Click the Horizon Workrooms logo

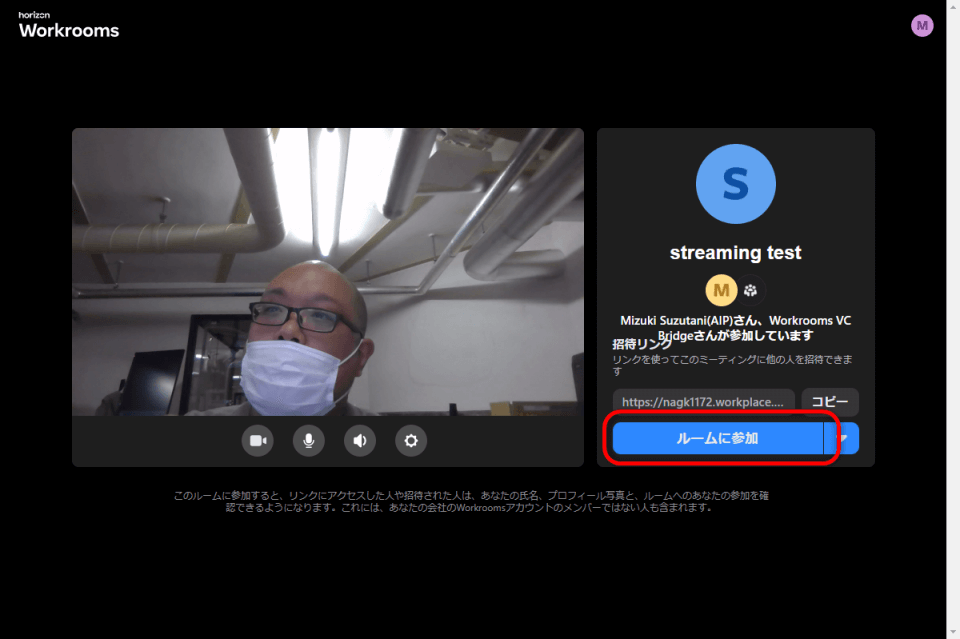(68, 26)
